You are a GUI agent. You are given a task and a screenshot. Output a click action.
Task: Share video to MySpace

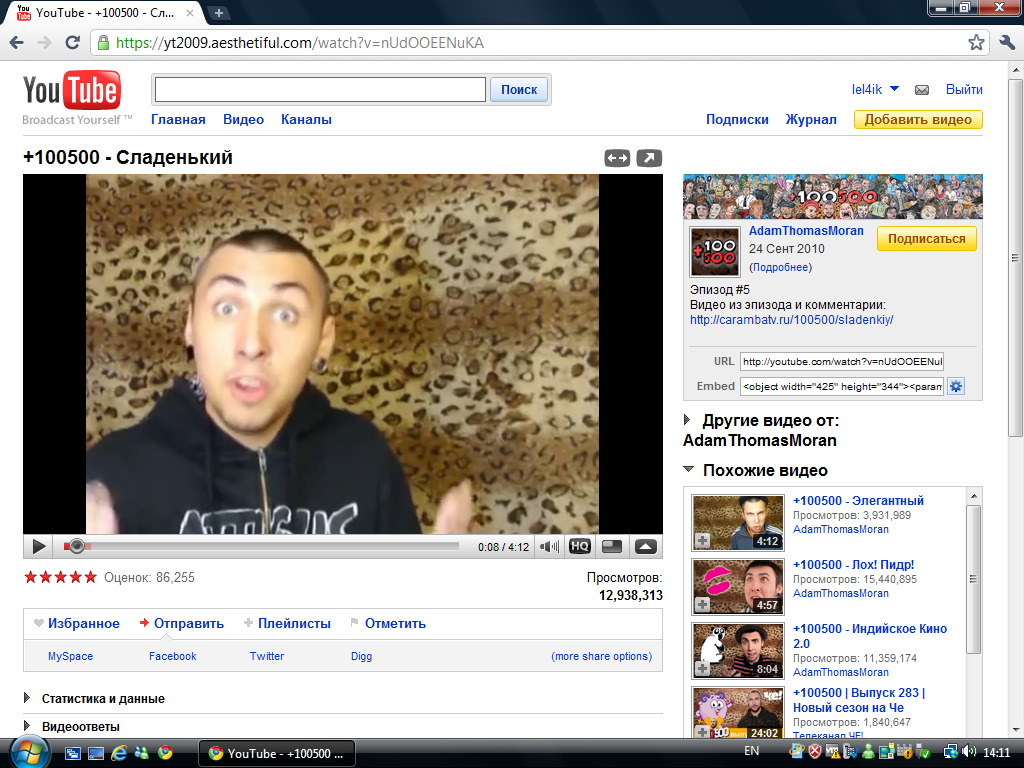tap(71, 656)
